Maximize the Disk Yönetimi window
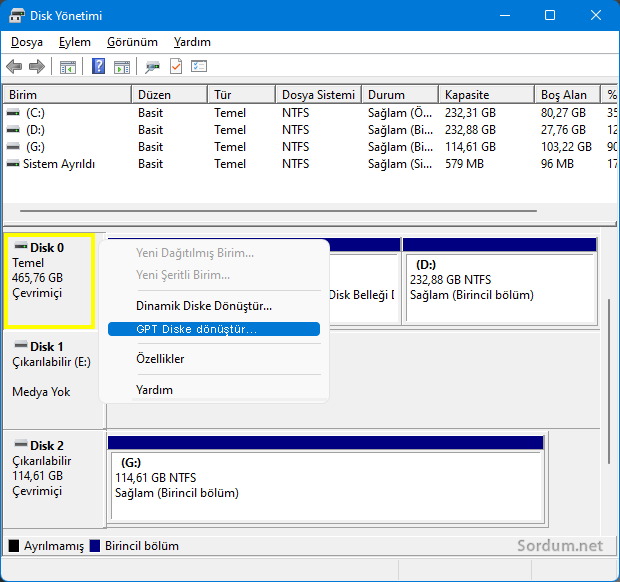The image size is (620, 582). pyautogui.click(x=550, y=15)
